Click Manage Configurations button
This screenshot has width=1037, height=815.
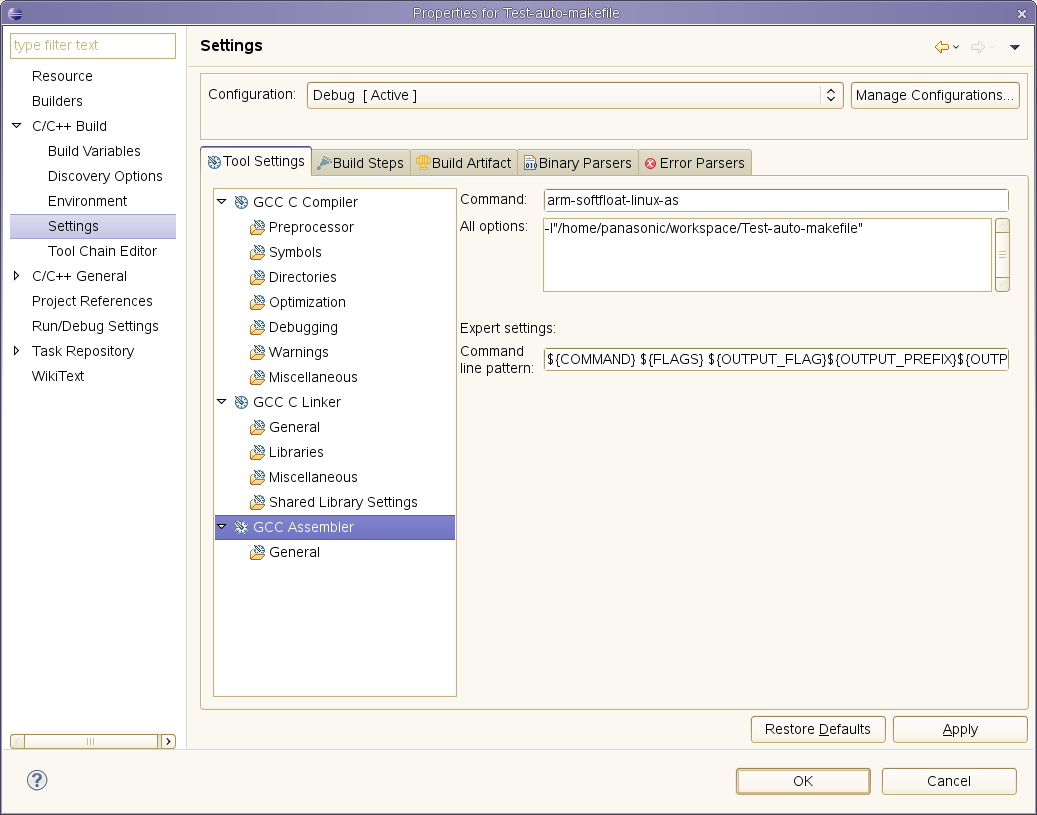click(934, 95)
